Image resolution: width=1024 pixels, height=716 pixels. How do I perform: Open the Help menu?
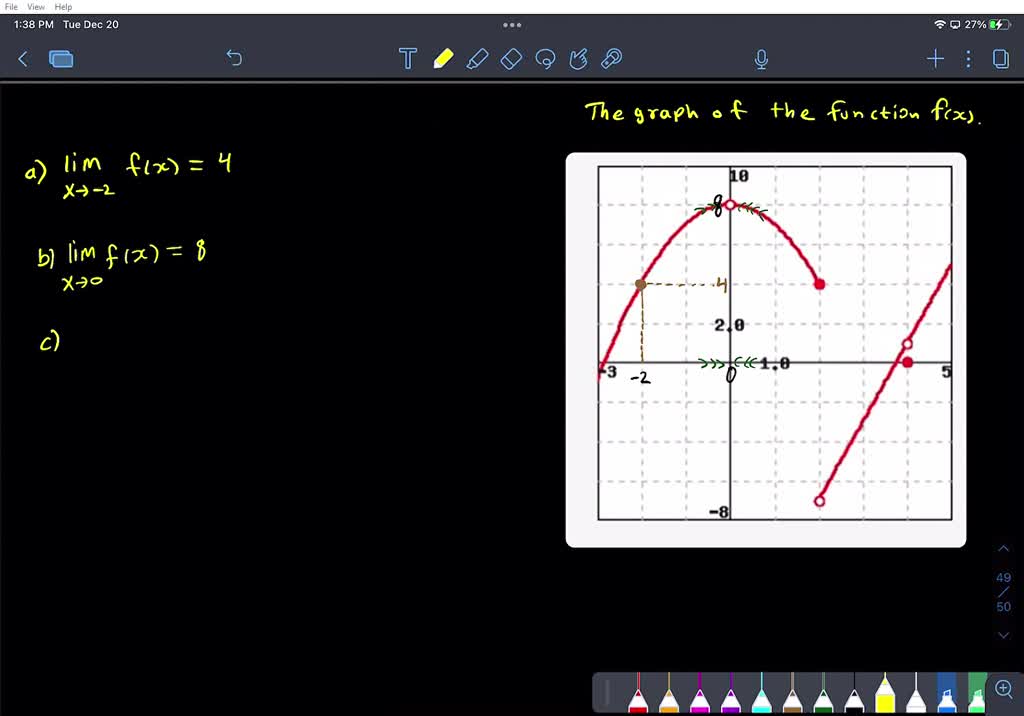(62, 6)
